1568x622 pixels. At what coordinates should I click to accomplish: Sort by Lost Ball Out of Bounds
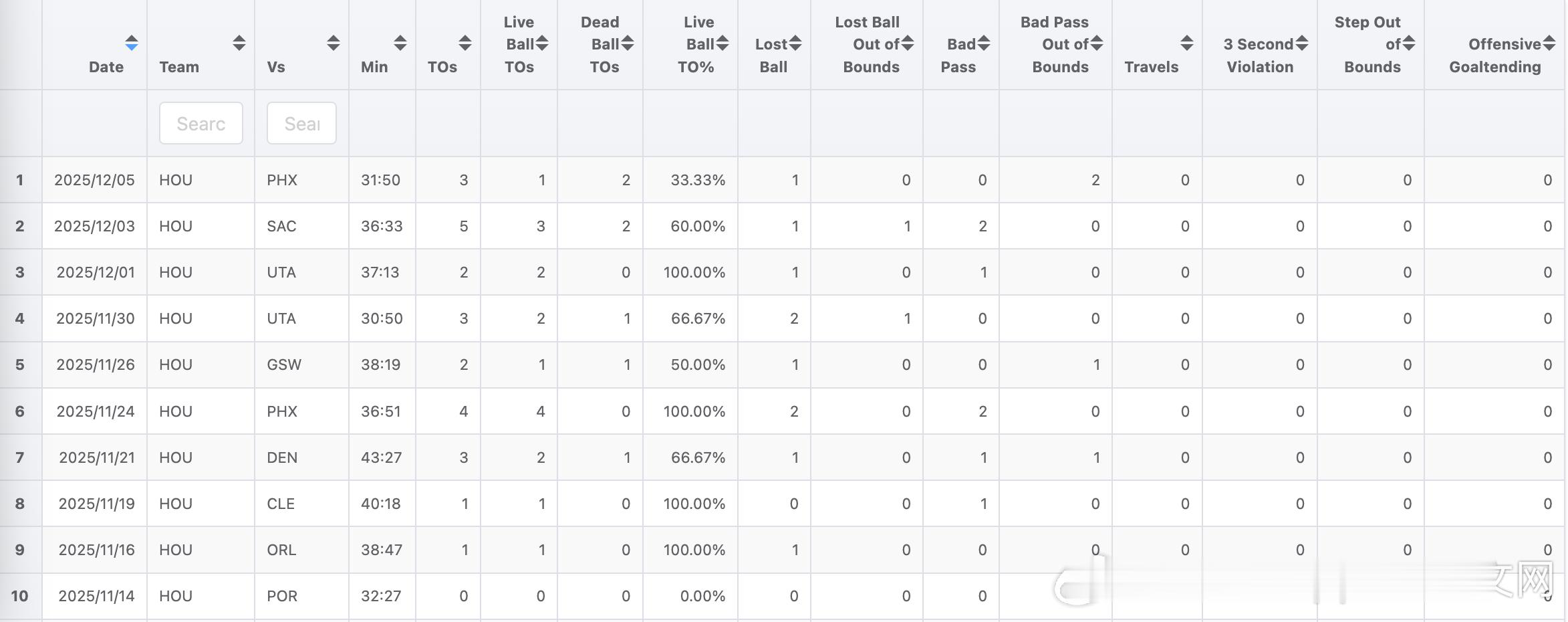(907, 43)
